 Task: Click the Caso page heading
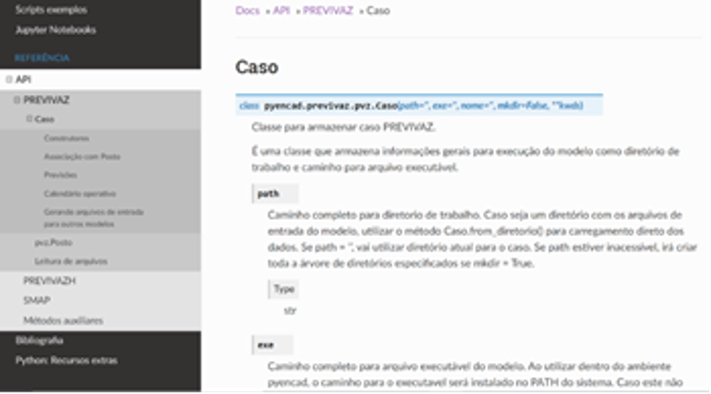[x=257, y=67]
